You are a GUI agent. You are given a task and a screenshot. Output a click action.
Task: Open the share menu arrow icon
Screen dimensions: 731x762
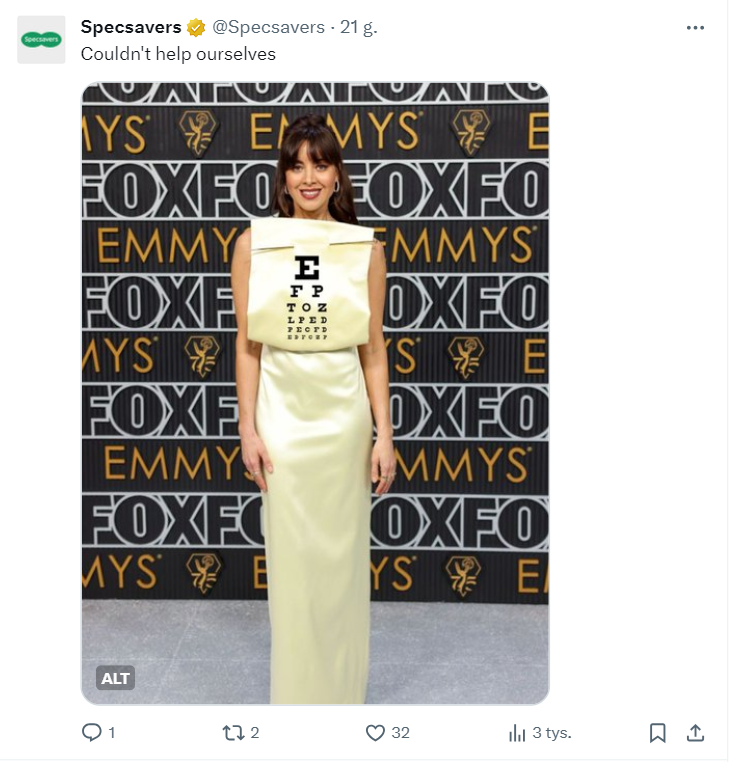pyautogui.click(x=696, y=733)
